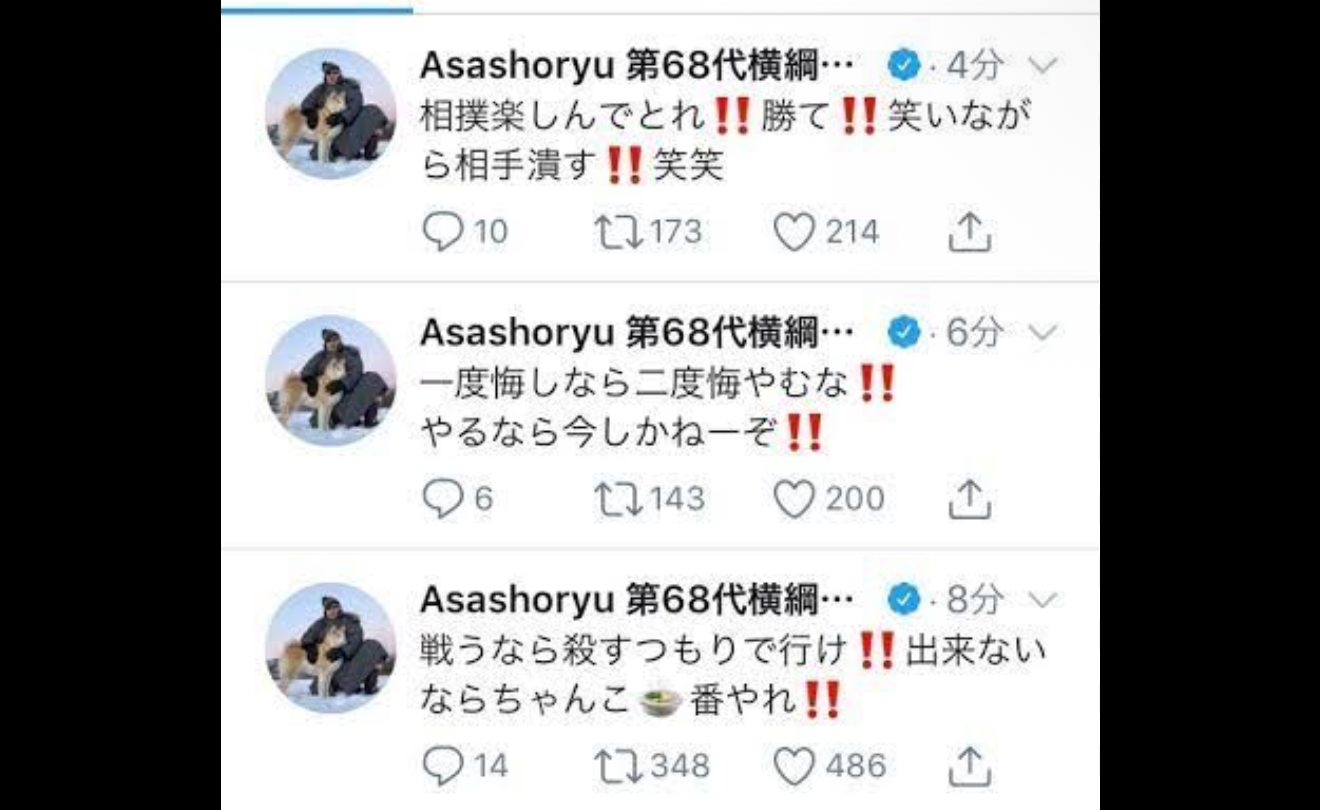This screenshot has width=1320, height=810.
Task: Open the tweet text 戦うなら殺すつもりで行け
Action: click(637, 651)
